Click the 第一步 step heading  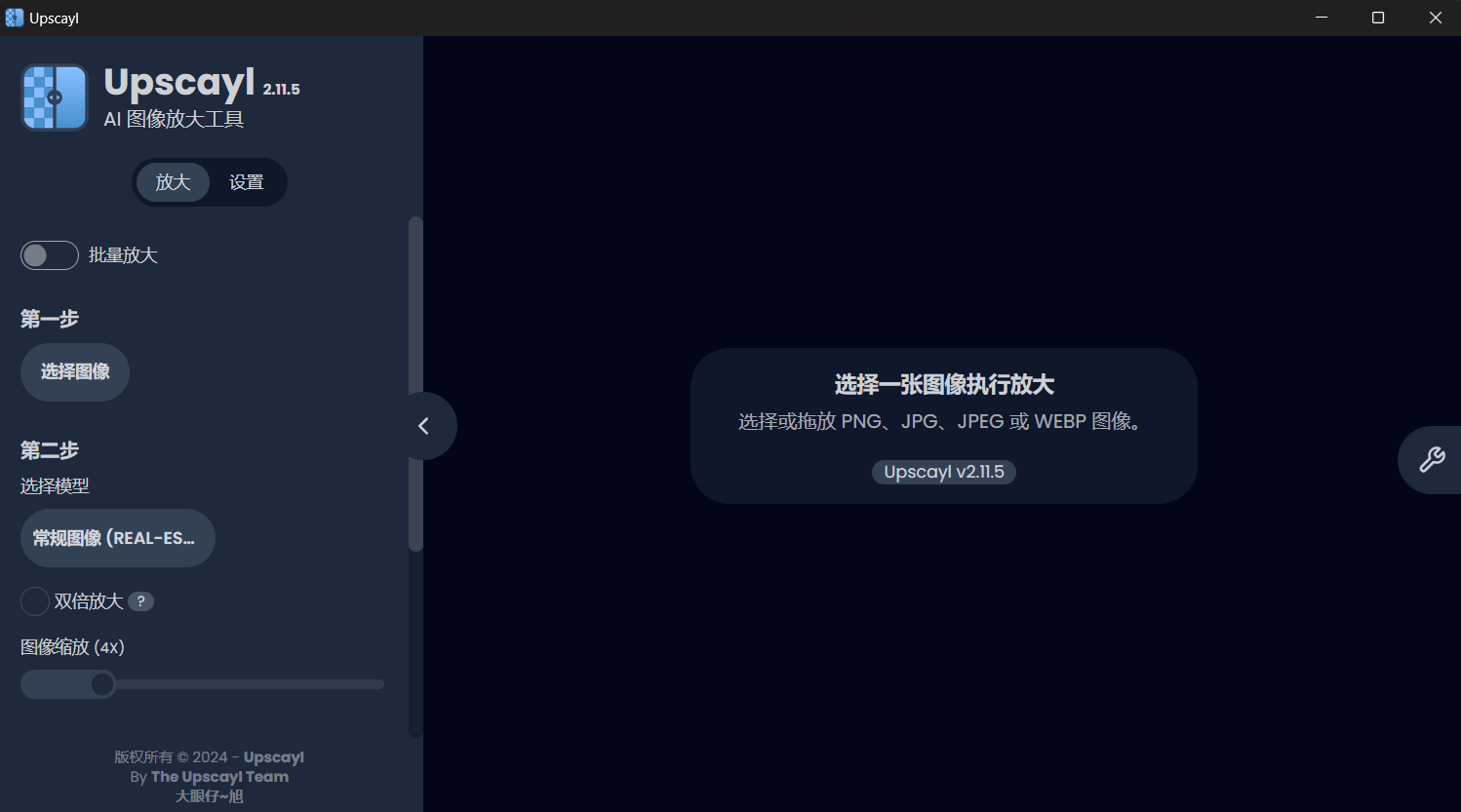50,319
